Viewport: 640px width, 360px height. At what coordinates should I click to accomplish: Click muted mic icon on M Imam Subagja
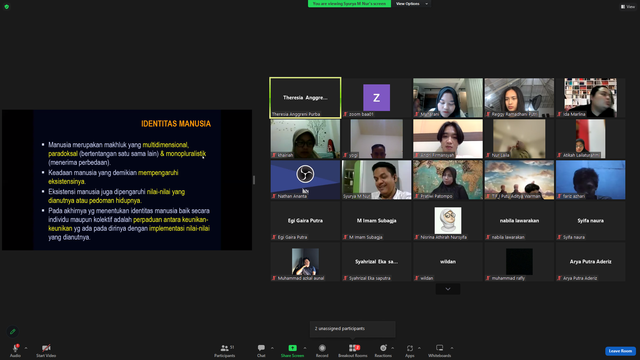coord(345,237)
